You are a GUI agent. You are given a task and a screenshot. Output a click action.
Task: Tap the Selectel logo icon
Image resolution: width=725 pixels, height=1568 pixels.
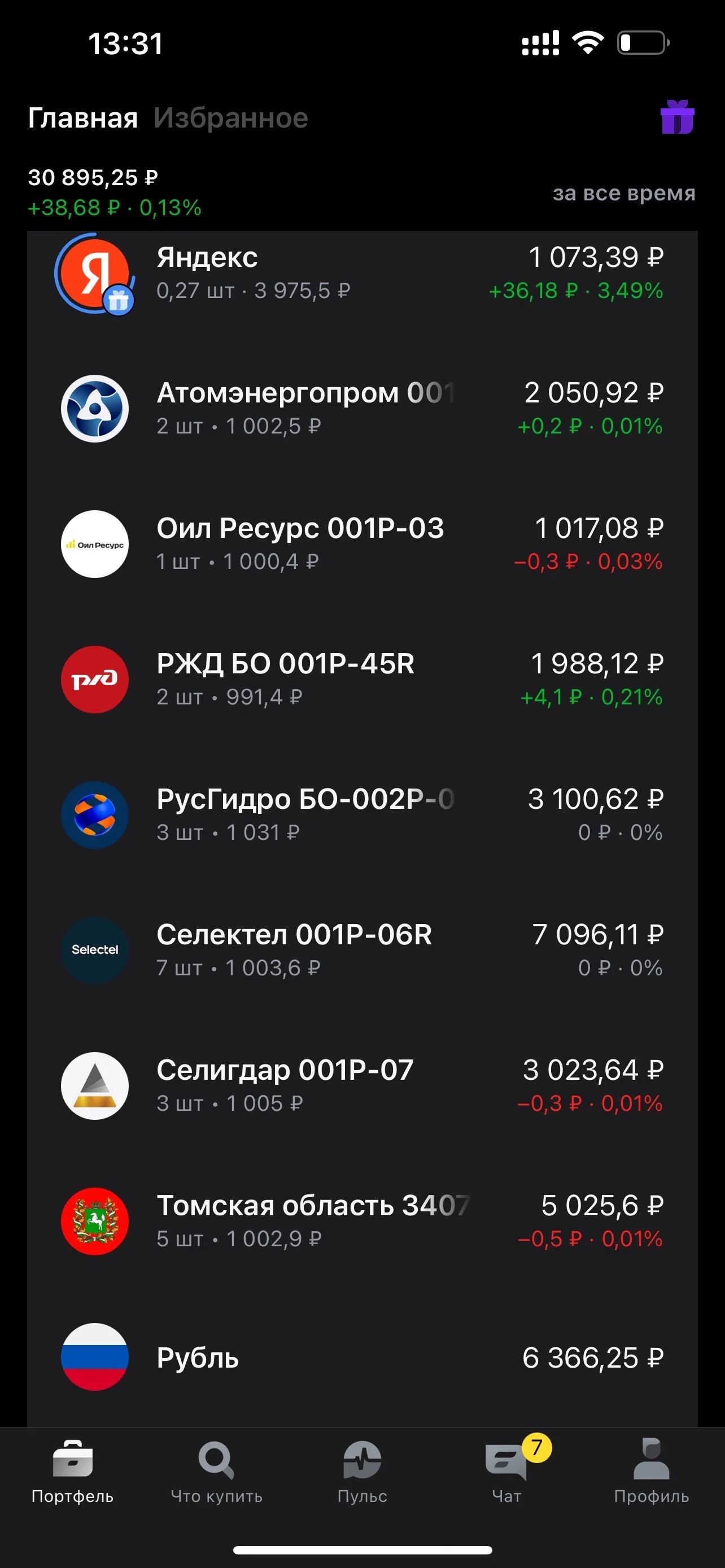coord(95,950)
